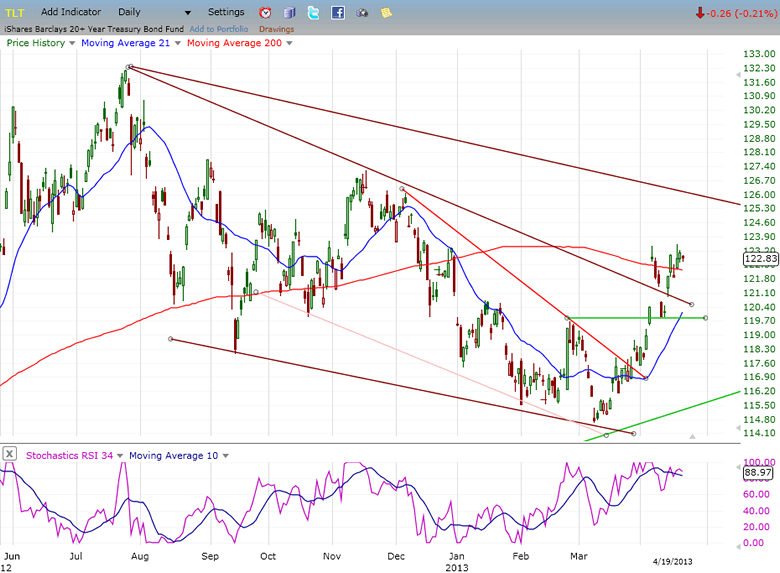Screen dimensions: 780x573
Task: Click the TLT ticker symbol field
Action: (x=16, y=12)
